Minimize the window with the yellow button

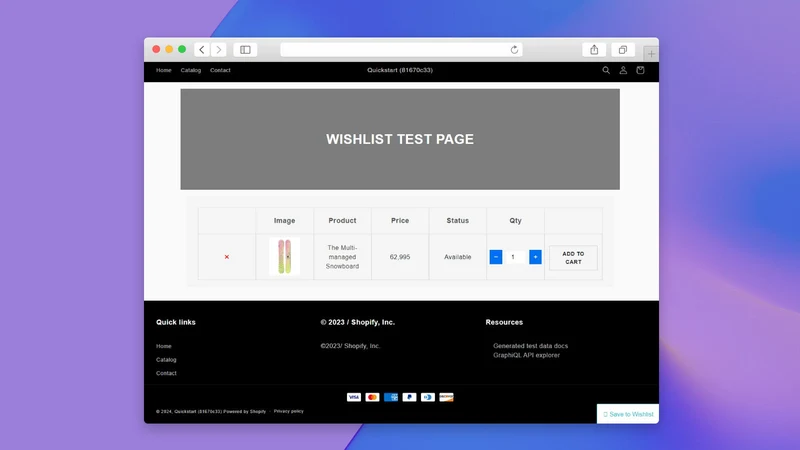(x=169, y=49)
